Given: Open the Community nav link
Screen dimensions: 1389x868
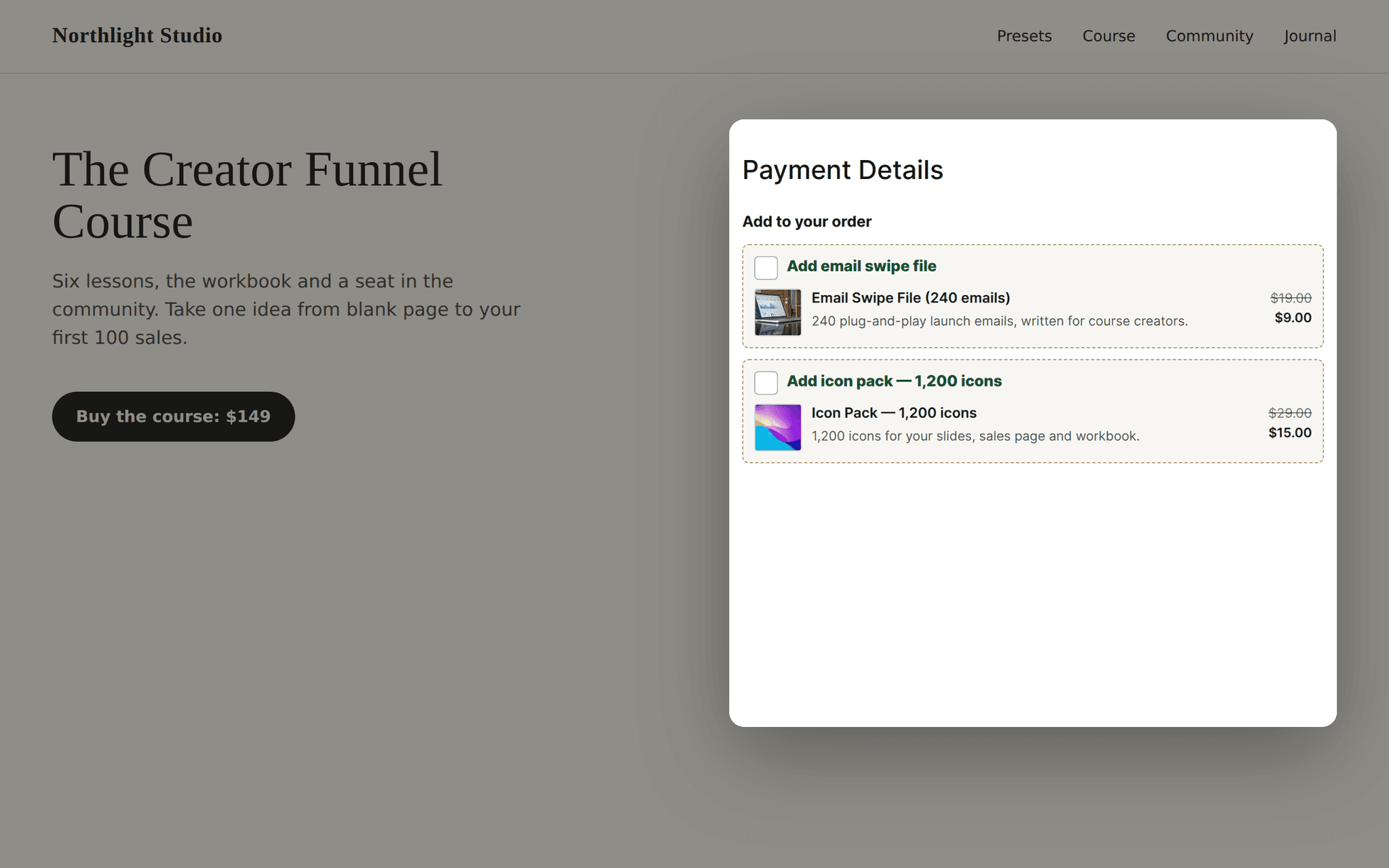Looking at the screenshot, I should pos(1209,36).
